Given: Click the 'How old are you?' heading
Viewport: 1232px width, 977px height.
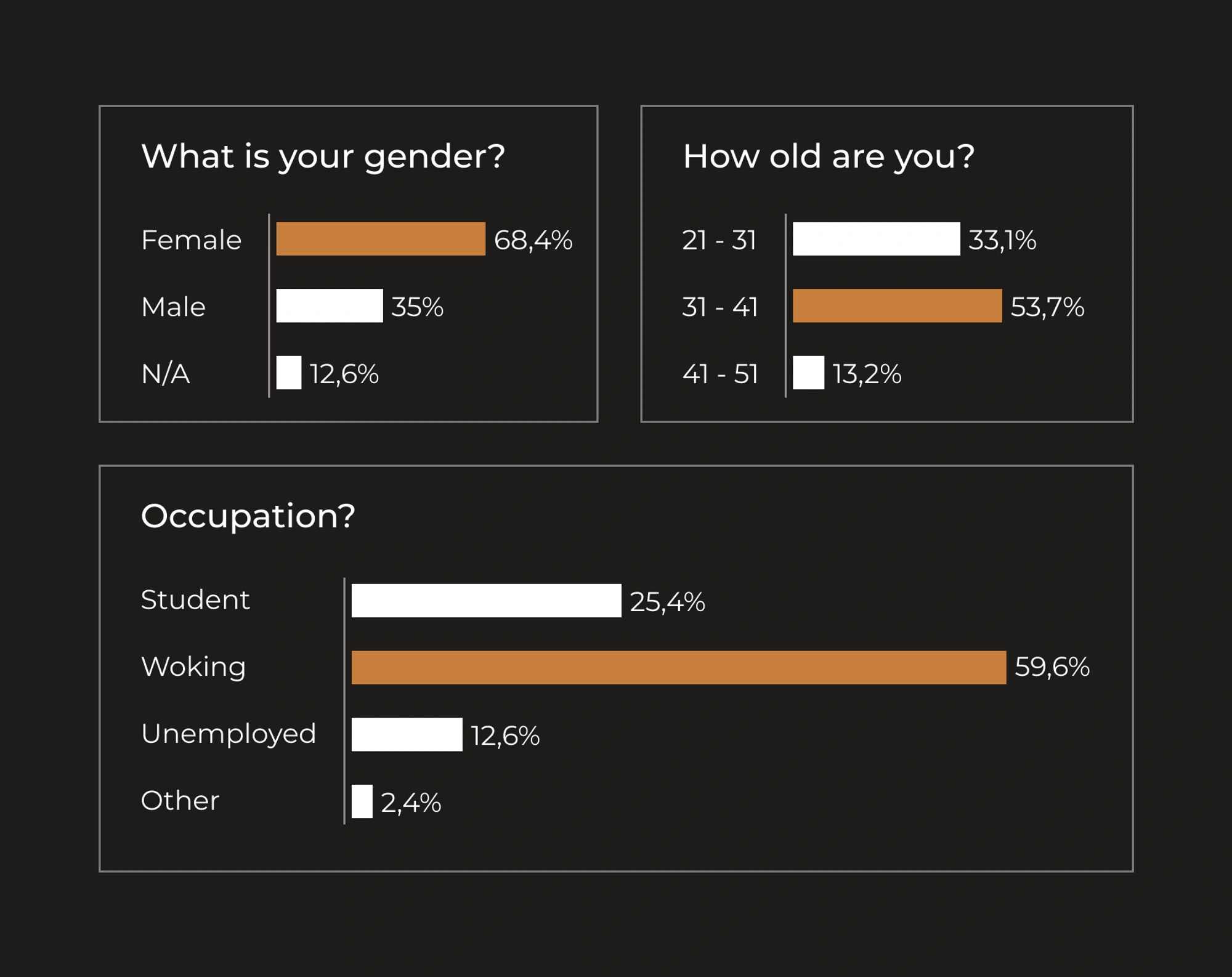Looking at the screenshot, I should point(829,157).
